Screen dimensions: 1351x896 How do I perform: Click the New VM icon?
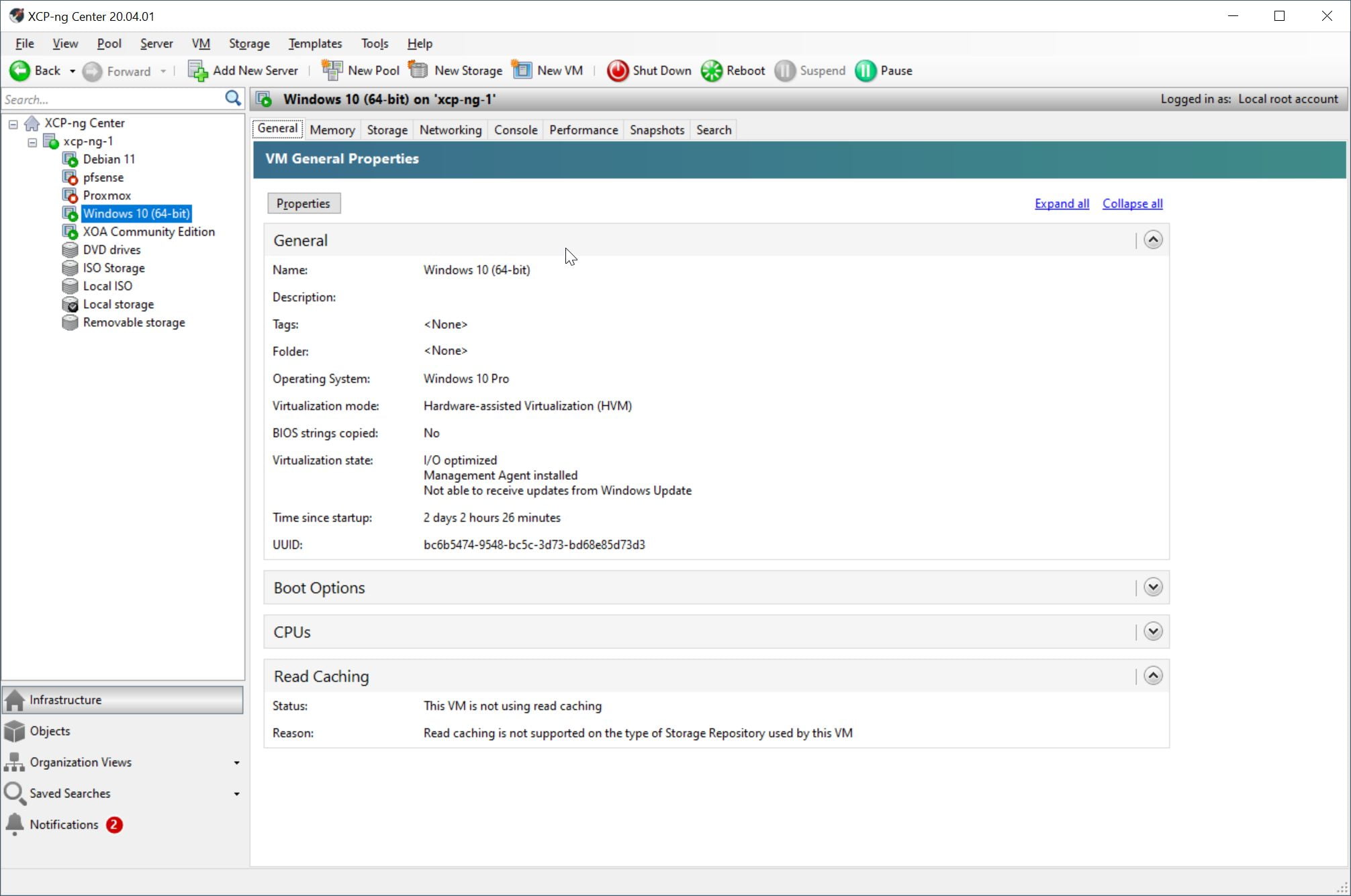click(x=522, y=70)
